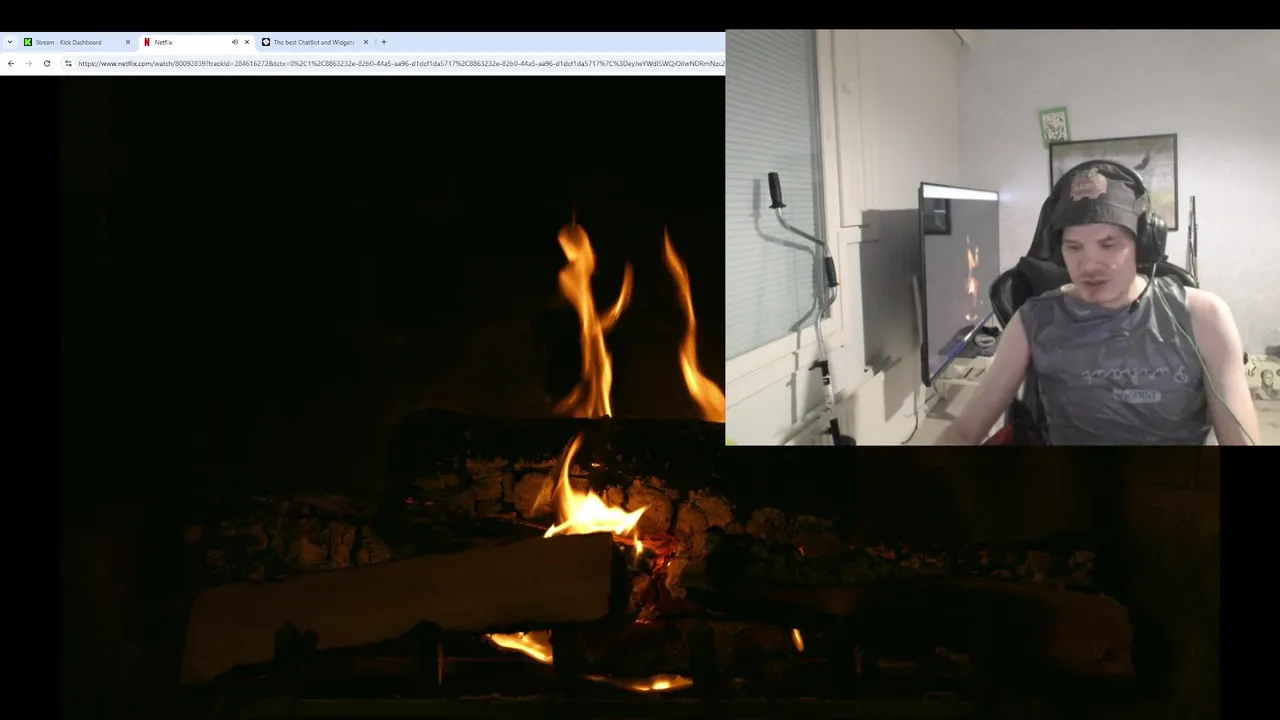Open a new browser tab
The height and width of the screenshot is (720, 1280).
coord(384,42)
